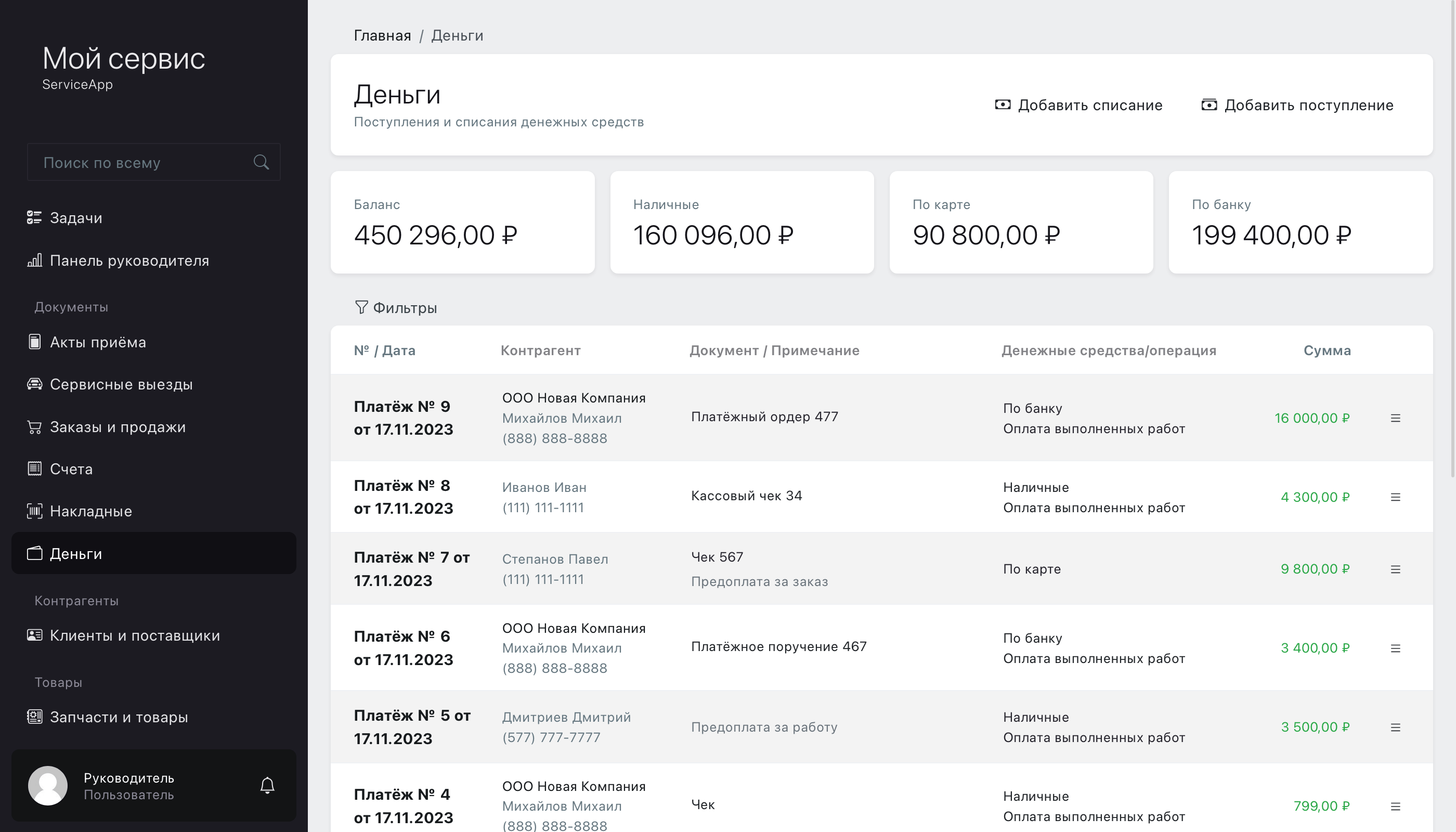This screenshot has width=1456, height=832.
Task: Click the Панель руководителя bar chart icon
Action: point(34,261)
